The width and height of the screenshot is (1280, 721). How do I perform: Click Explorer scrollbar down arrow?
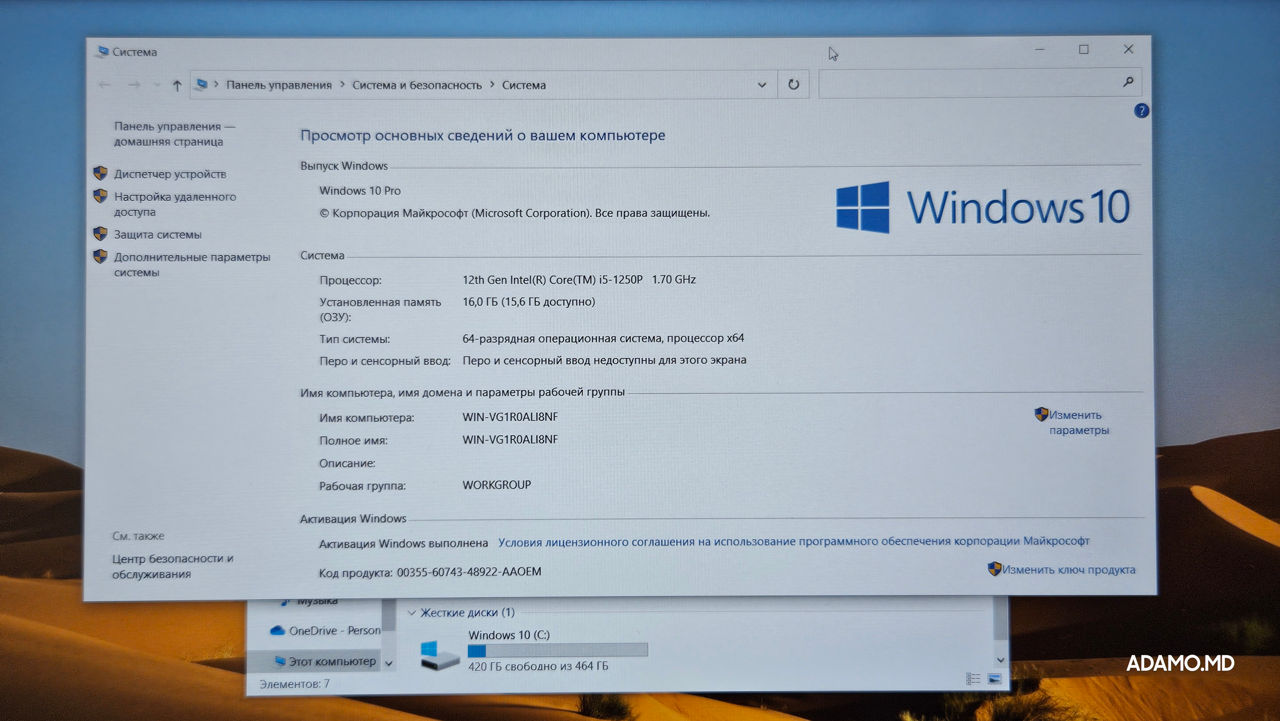[x=1000, y=660]
